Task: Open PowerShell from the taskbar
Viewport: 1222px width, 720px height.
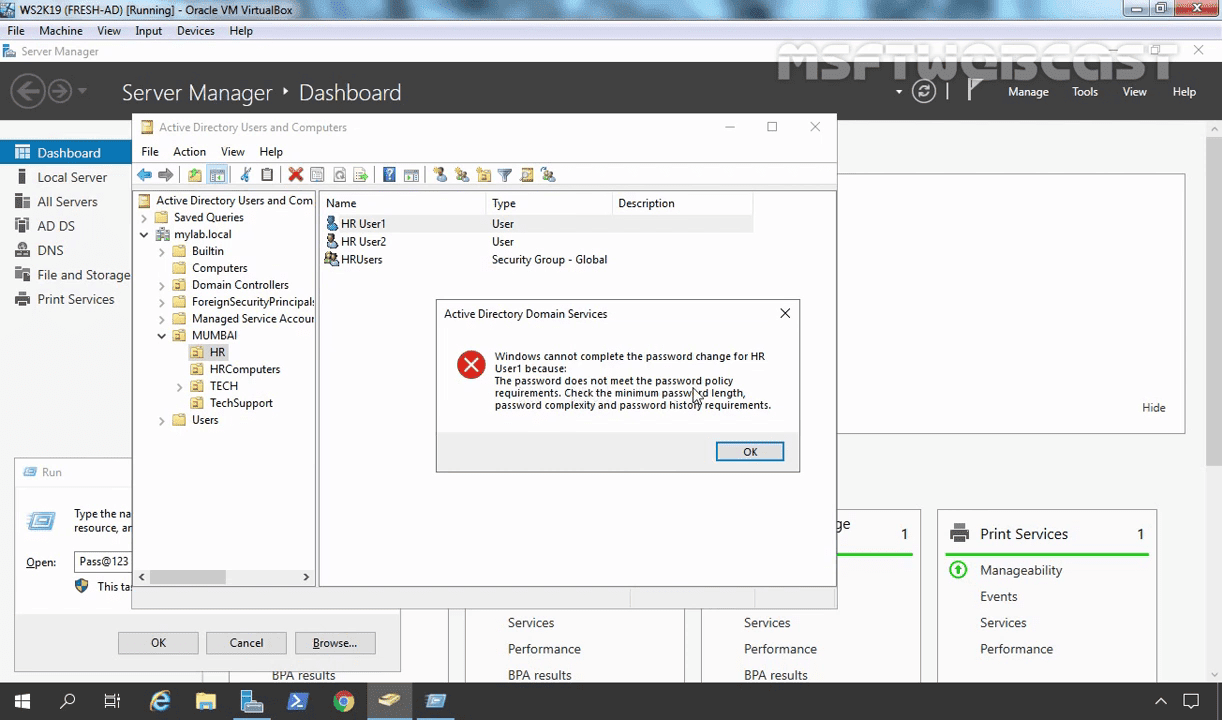Action: click(297, 701)
